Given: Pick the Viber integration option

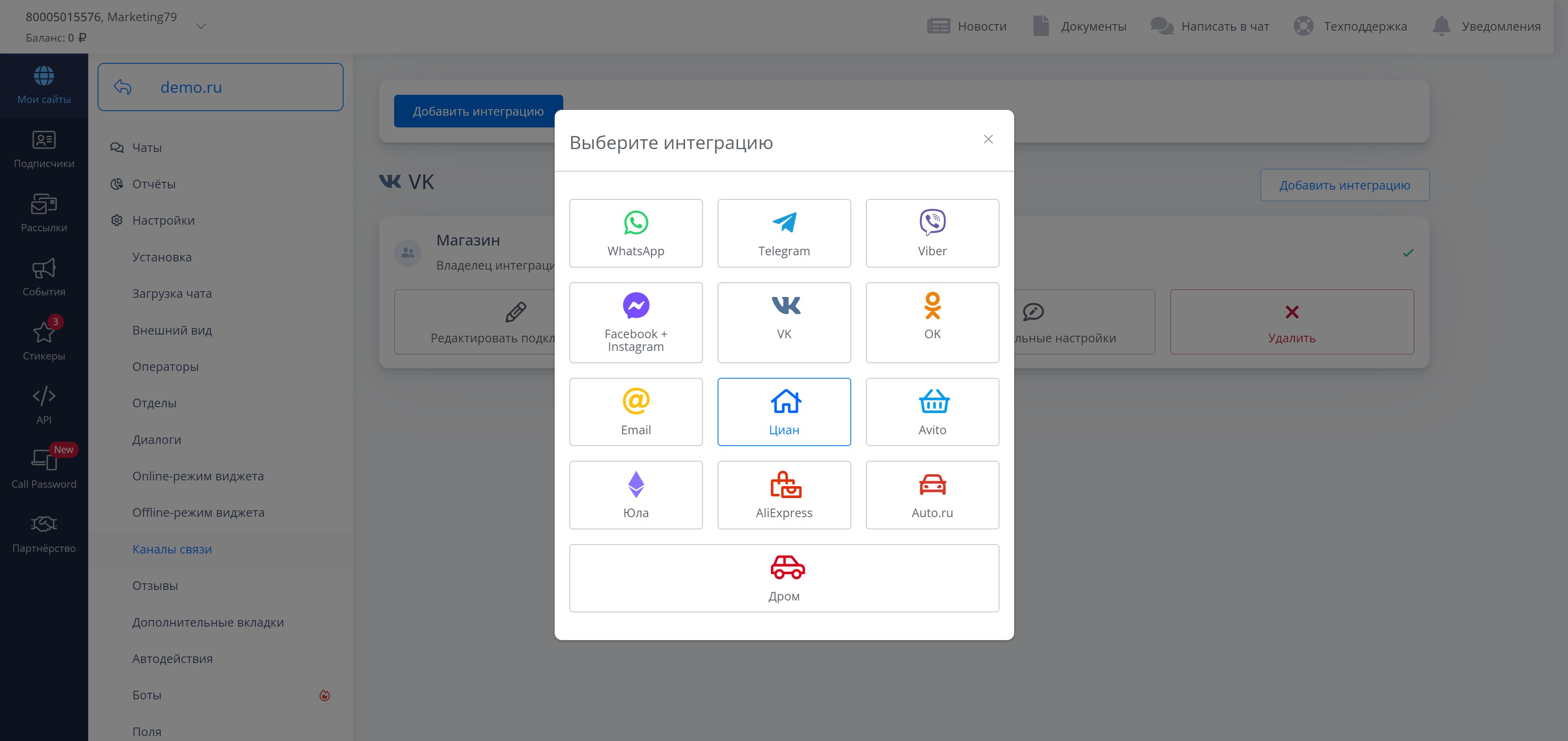Looking at the screenshot, I should pyautogui.click(x=931, y=233).
